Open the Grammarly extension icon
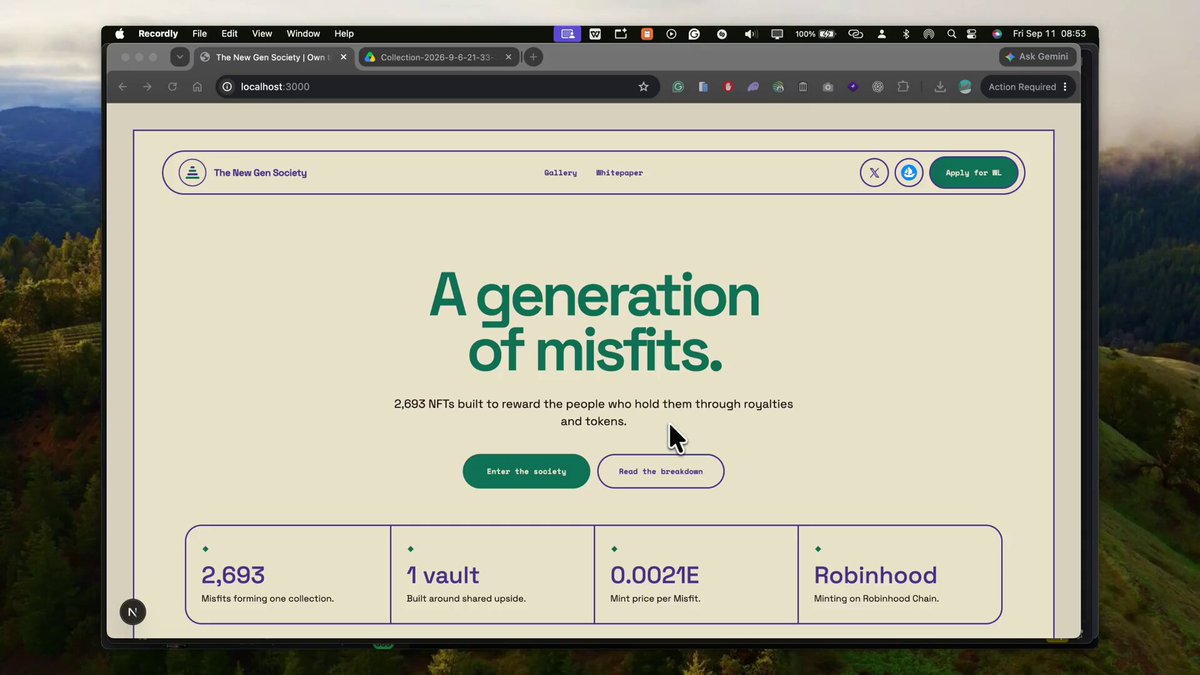The width and height of the screenshot is (1200, 675). pyautogui.click(x=678, y=87)
